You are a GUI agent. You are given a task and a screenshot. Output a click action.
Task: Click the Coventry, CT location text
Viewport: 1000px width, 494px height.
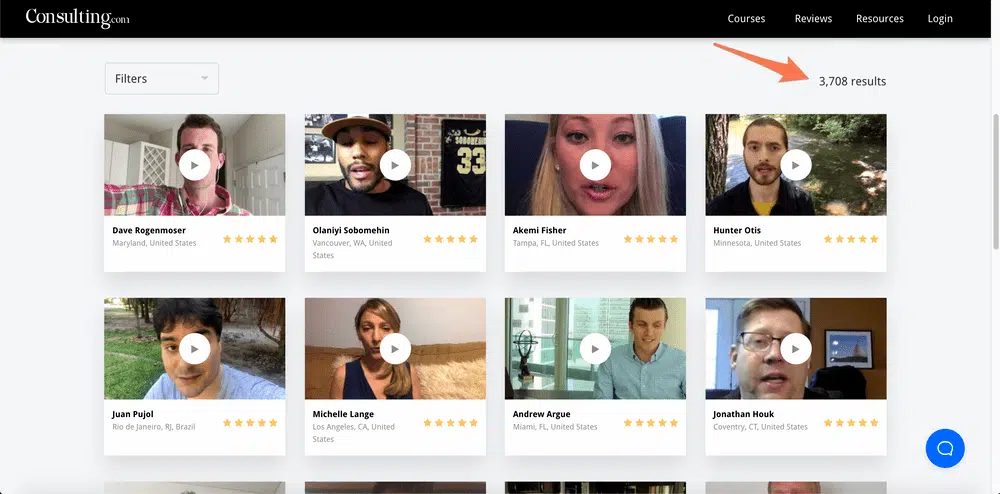(760, 426)
